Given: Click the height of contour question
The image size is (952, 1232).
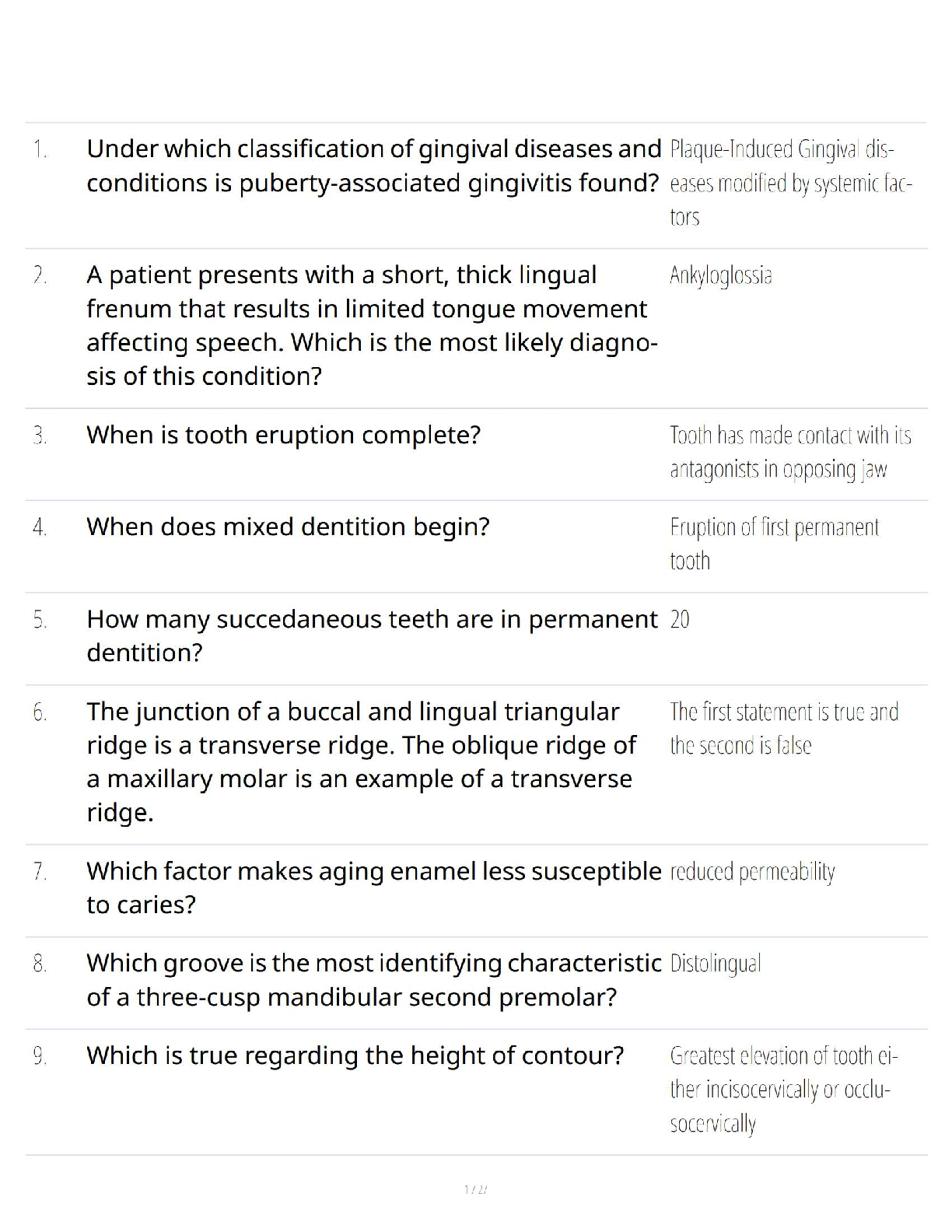Looking at the screenshot, I should (x=355, y=1055).
